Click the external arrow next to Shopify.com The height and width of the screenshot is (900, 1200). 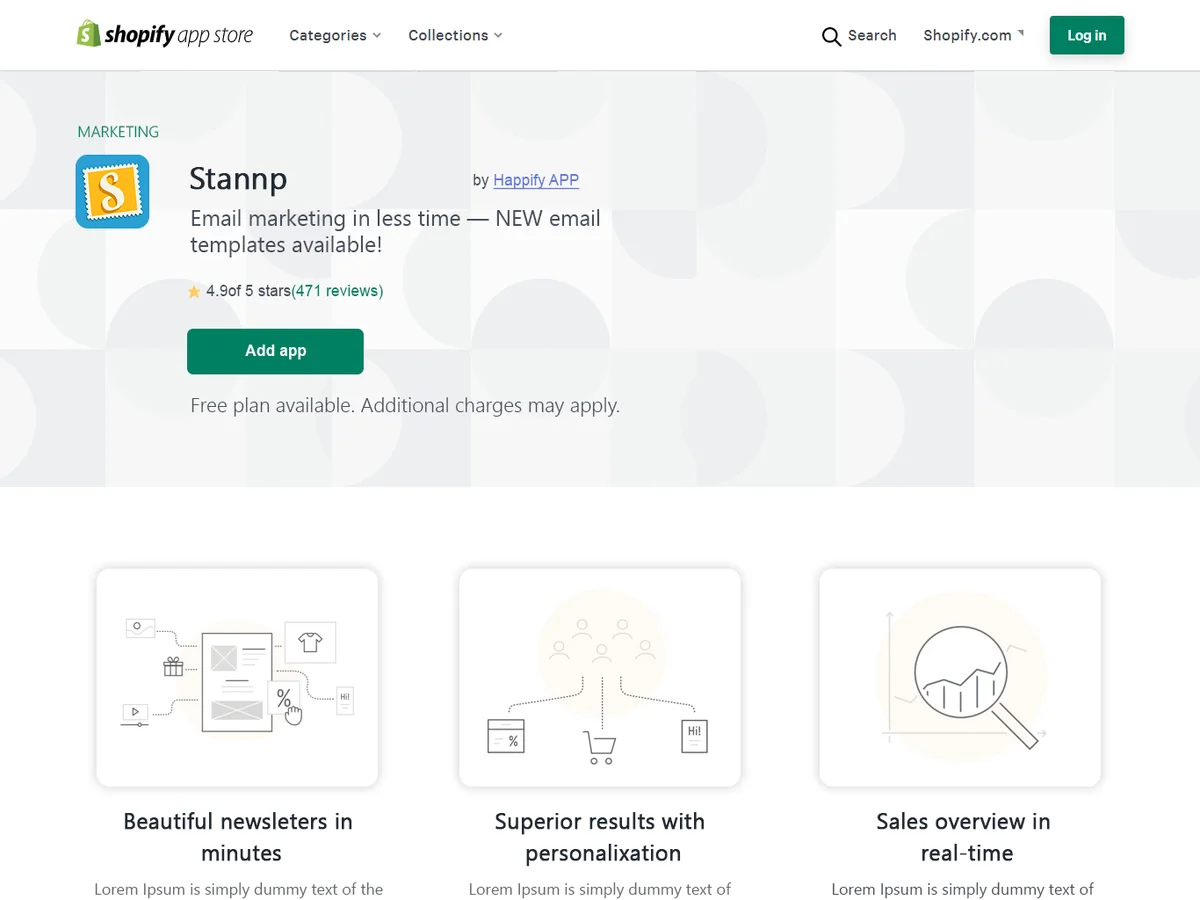pos(1021,32)
